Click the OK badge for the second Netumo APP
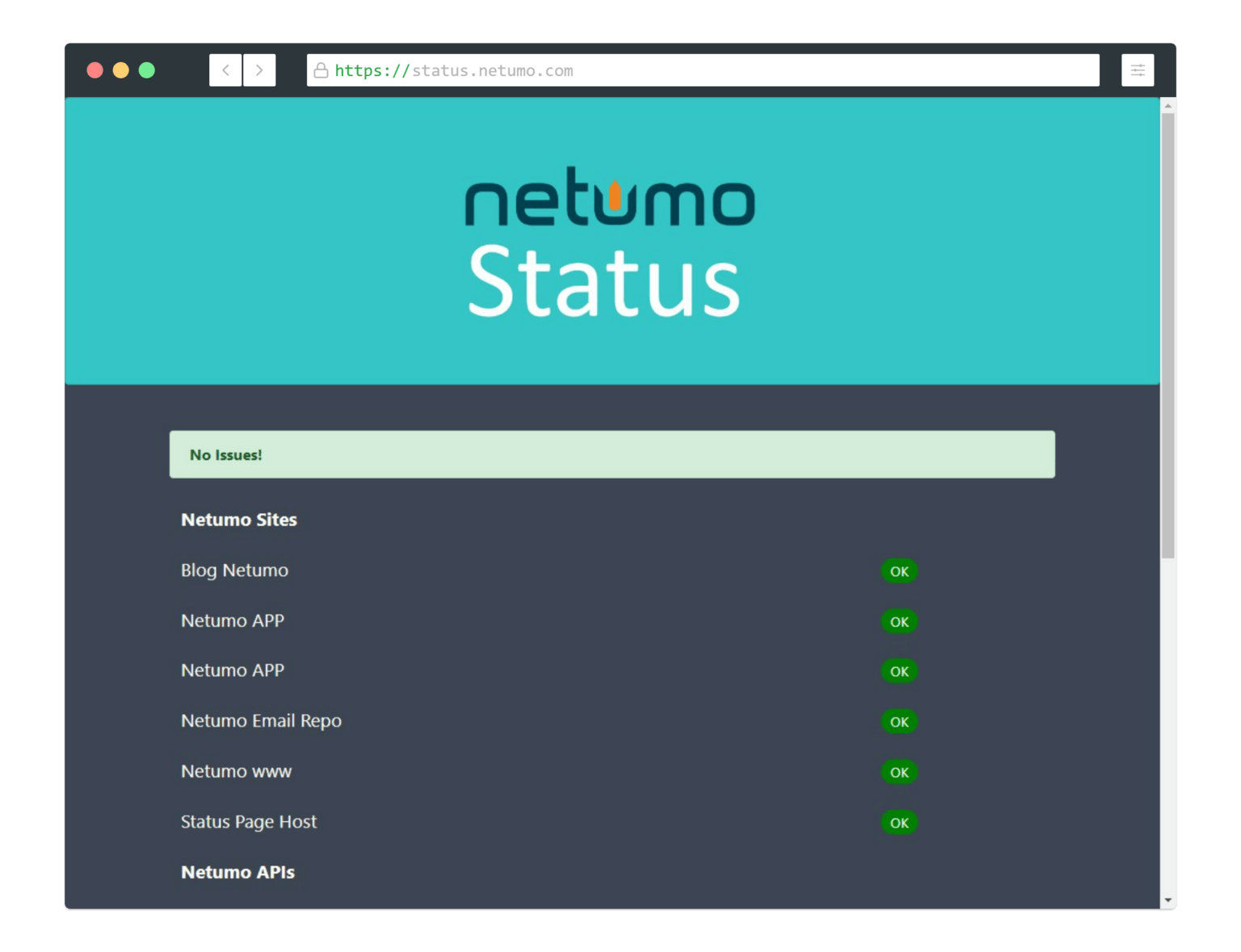Screen dimensions: 1241x952 [x=898, y=671]
